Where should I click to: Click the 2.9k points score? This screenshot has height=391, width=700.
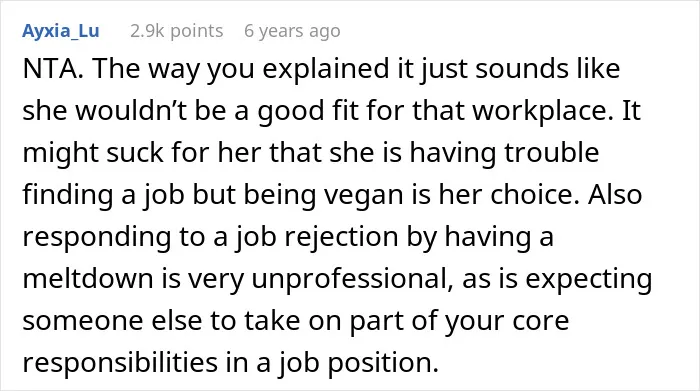(x=177, y=31)
